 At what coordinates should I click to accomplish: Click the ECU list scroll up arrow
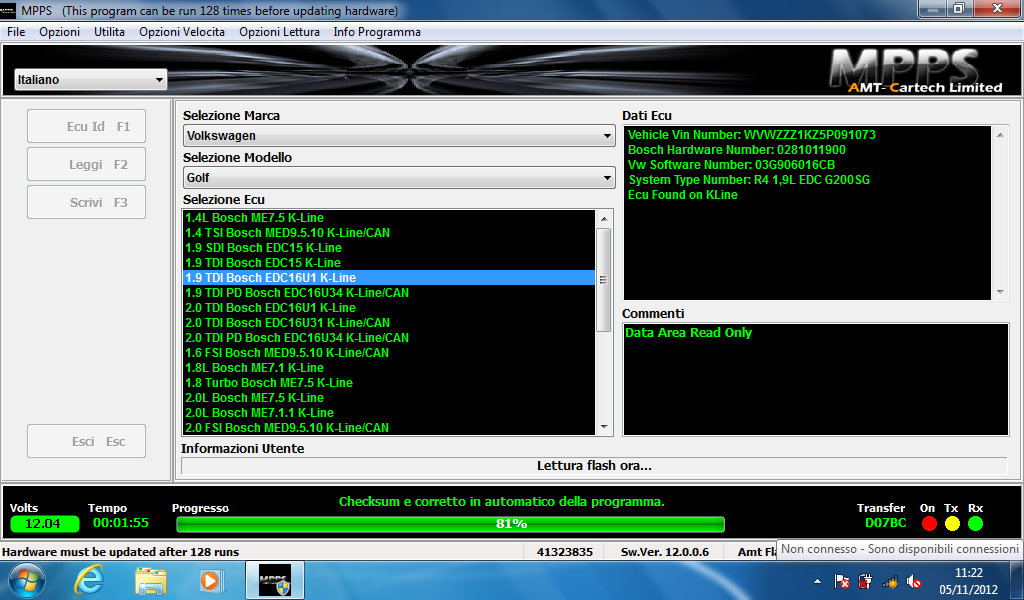603,219
